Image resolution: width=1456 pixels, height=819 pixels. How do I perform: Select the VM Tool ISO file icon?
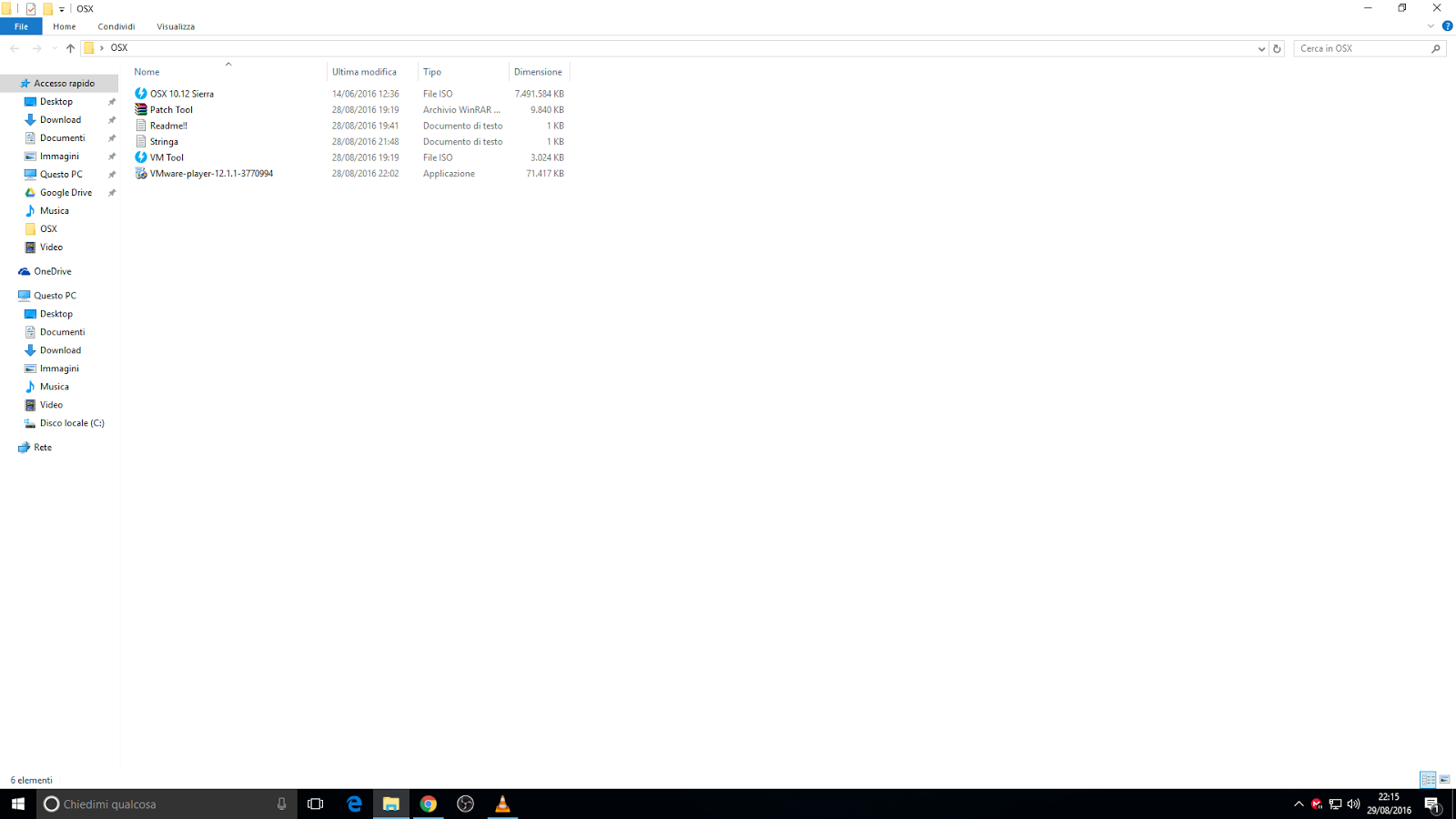click(141, 157)
